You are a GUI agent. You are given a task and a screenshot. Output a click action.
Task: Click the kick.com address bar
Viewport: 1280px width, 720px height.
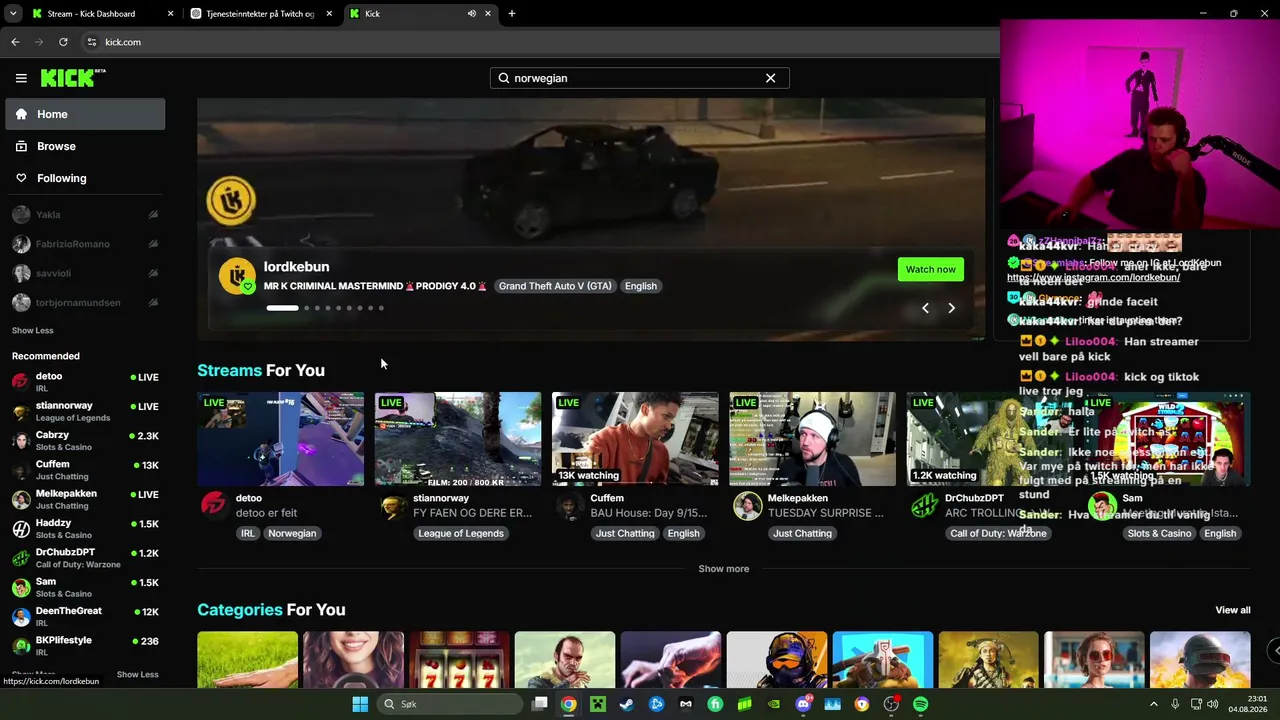pyautogui.click(x=540, y=42)
